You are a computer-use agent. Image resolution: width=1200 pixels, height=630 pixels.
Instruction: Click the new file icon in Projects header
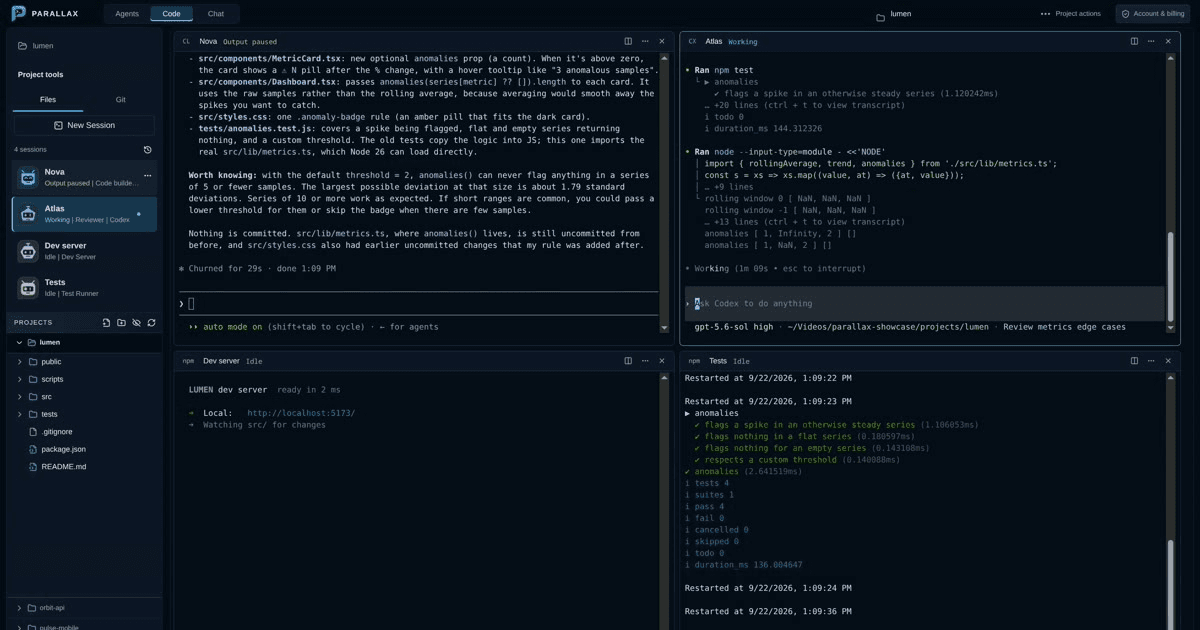click(107, 323)
